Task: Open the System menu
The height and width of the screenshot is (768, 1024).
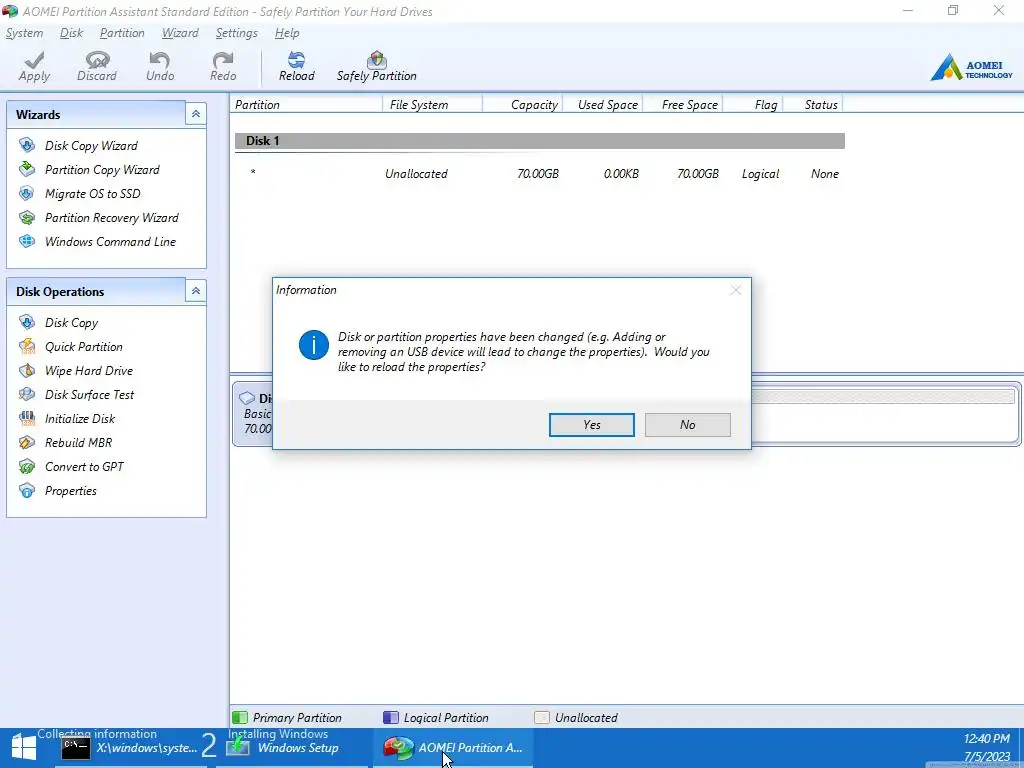Action: [24, 33]
